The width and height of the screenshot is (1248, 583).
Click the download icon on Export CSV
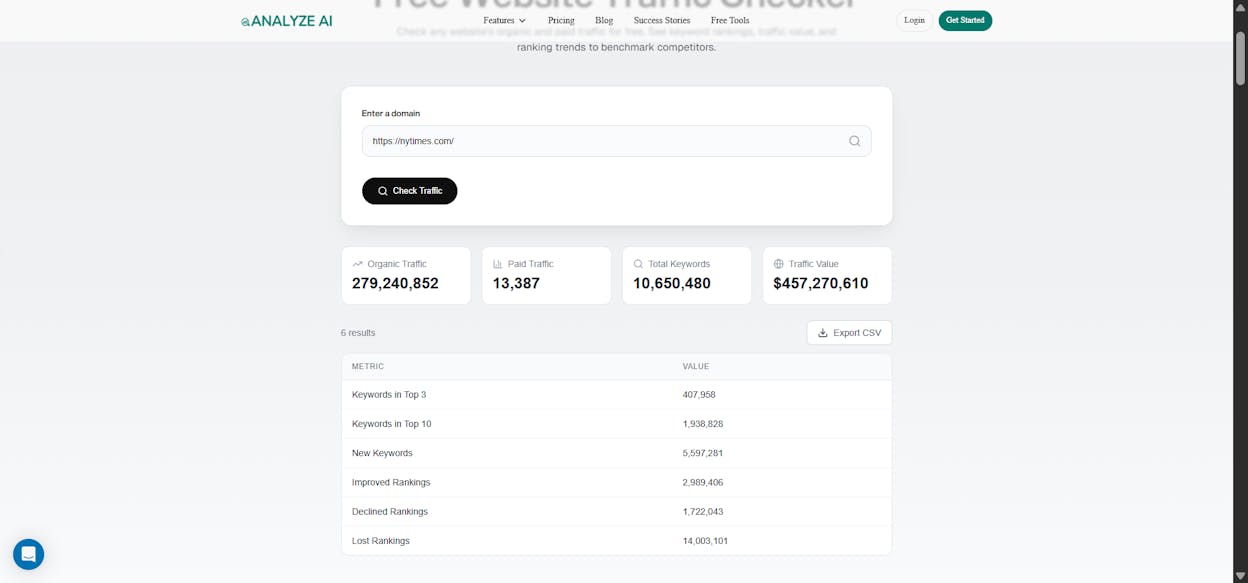pos(823,333)
